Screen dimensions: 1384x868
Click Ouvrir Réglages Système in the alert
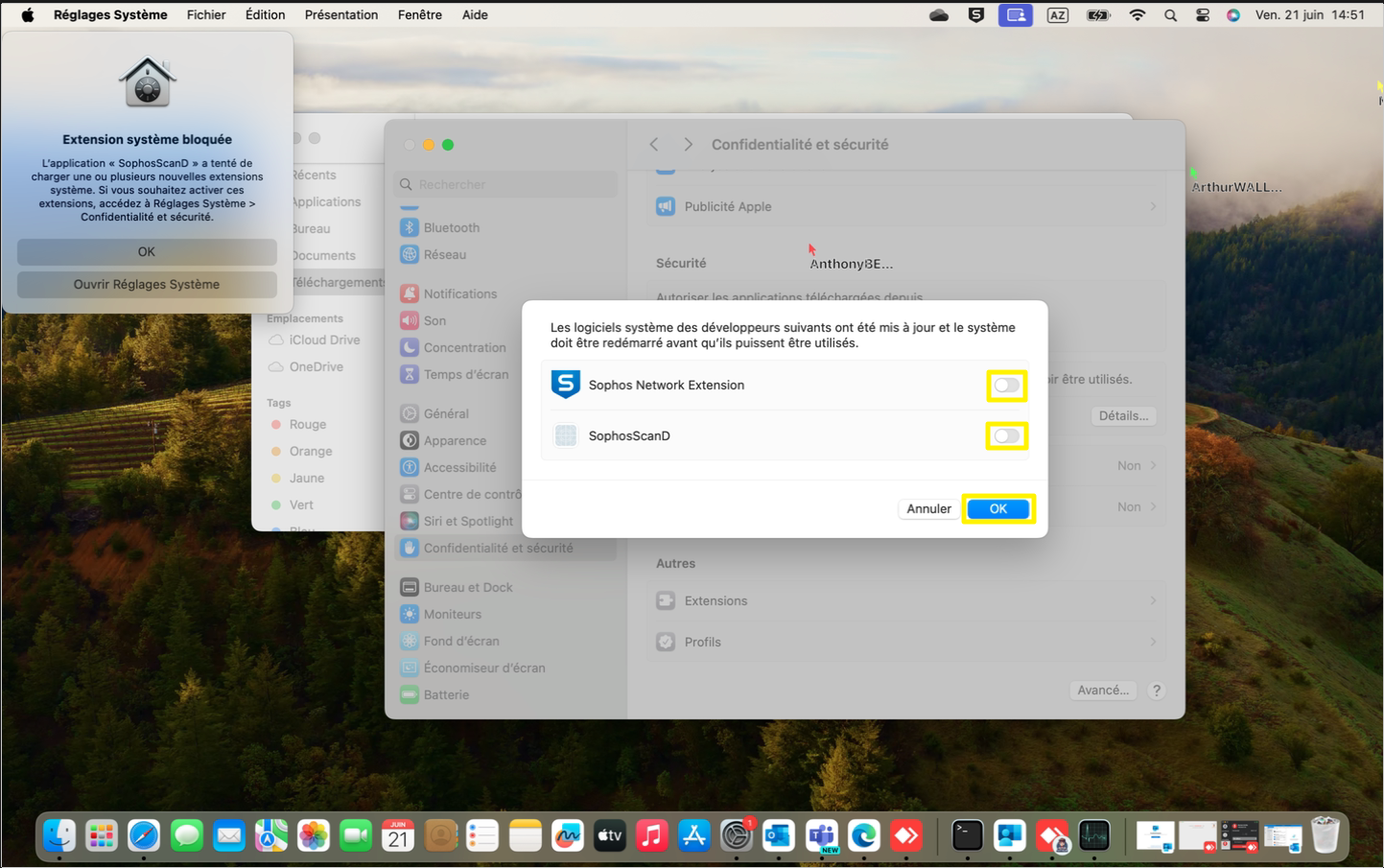[x=147, y=284]
